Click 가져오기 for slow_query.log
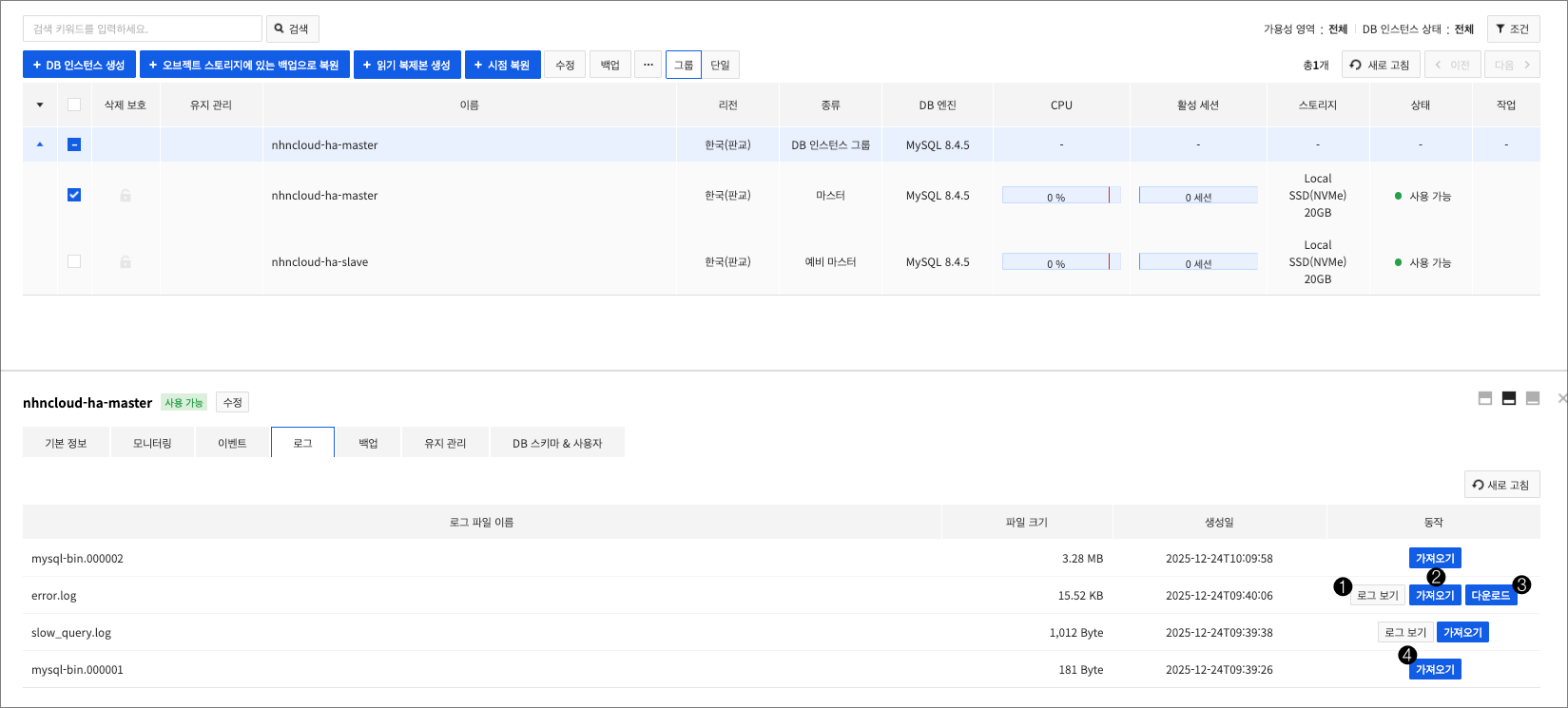The image size is (1568, 708). pos(1462,632)
